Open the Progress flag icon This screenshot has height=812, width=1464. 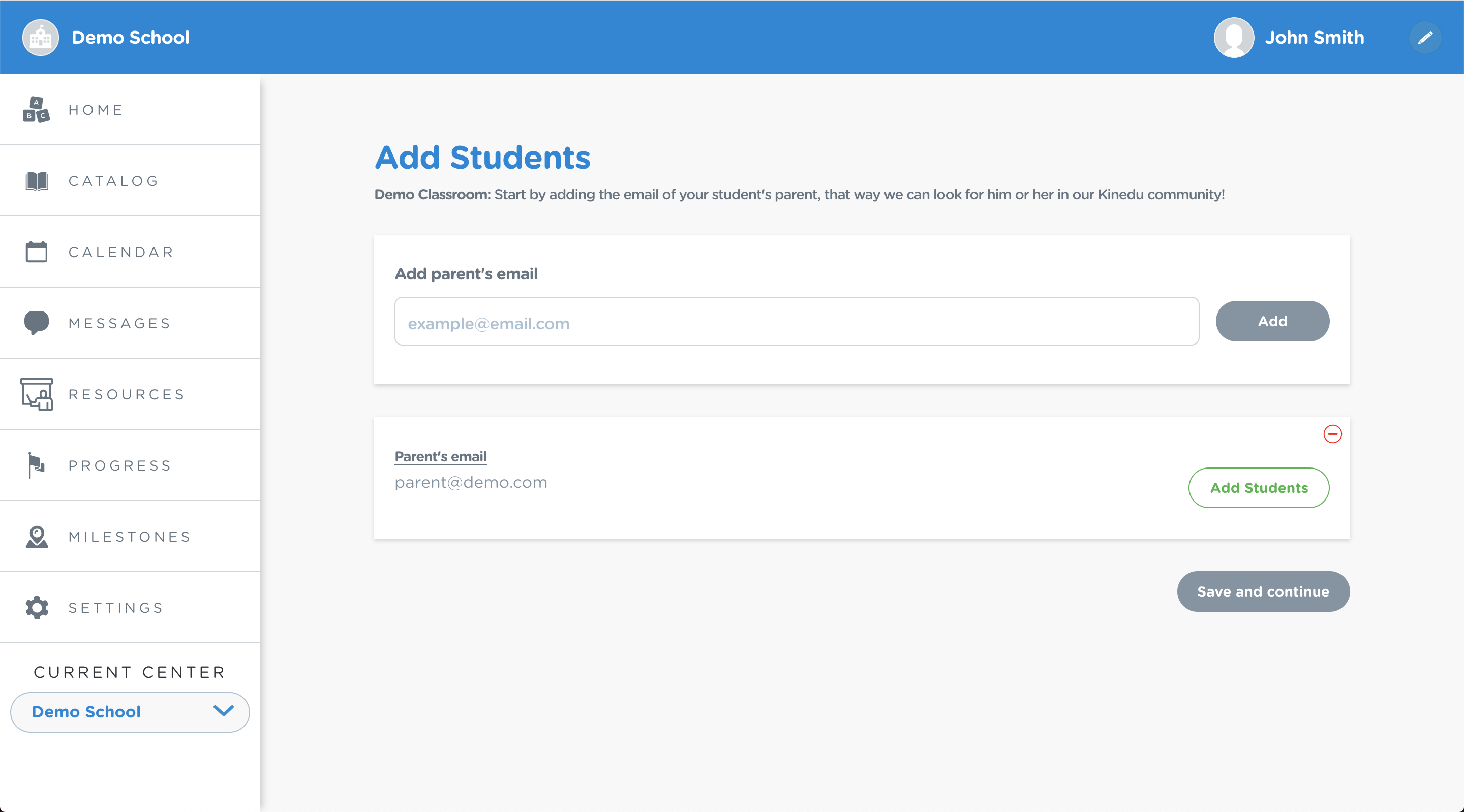point(37,465)
